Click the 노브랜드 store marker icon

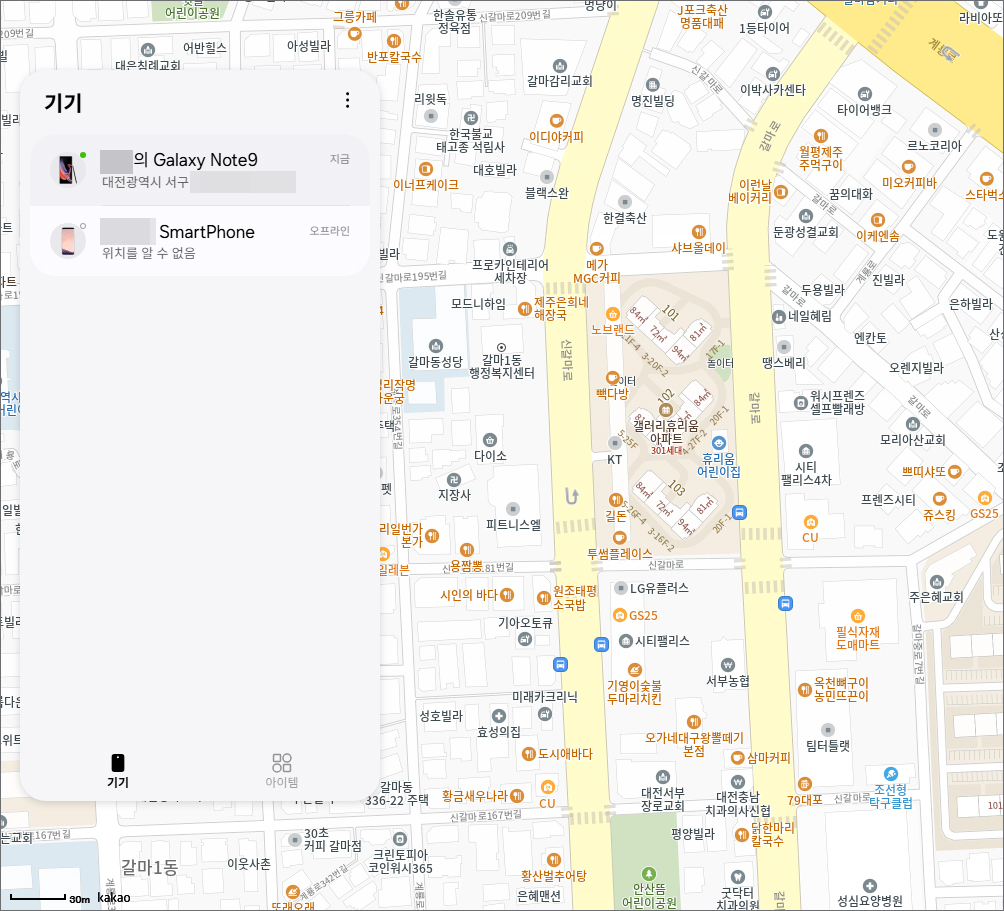pos(613,314)
